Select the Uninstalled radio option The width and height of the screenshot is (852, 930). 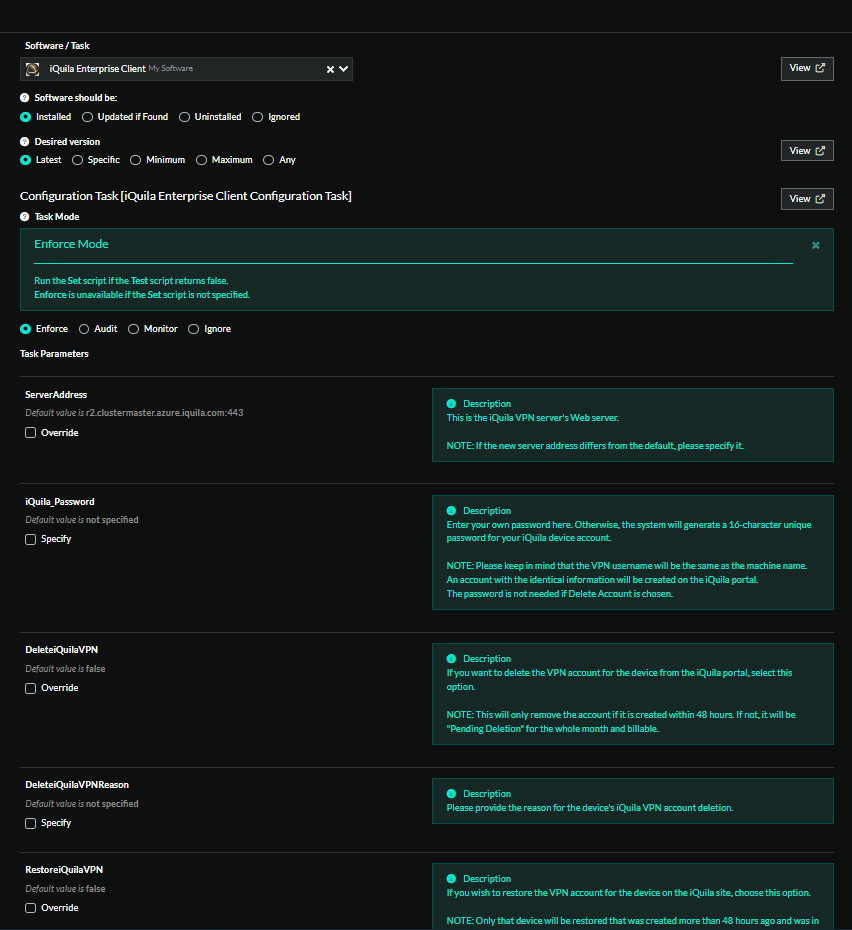pyautogui.click(x=184, y=117)
